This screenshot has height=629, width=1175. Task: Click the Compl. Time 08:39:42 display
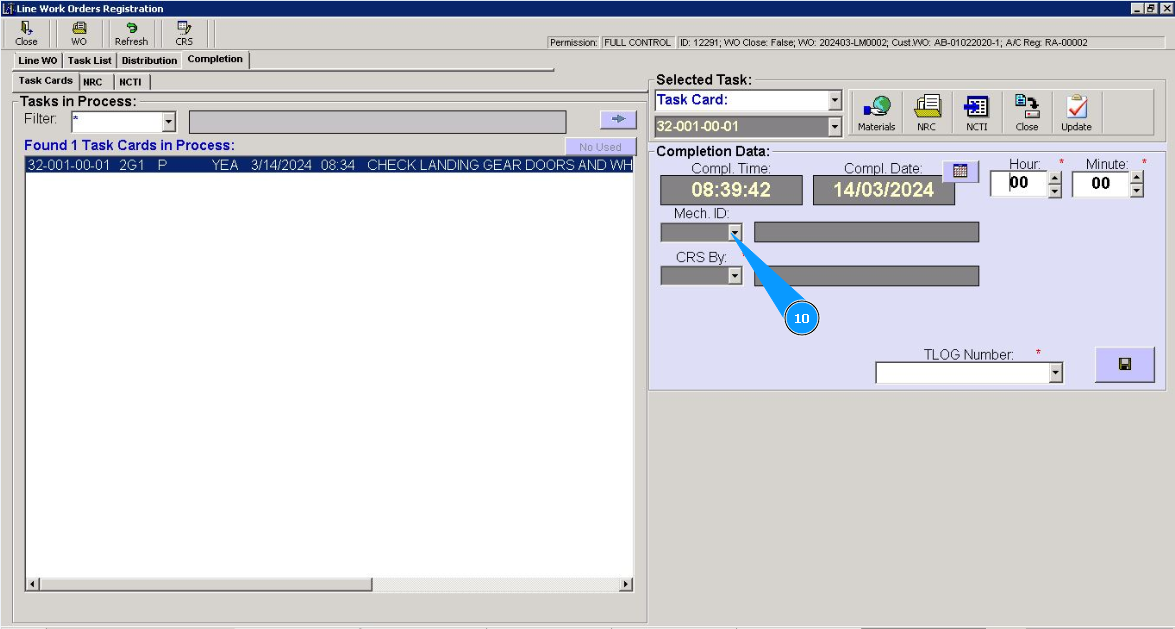[x=731, y=190]
